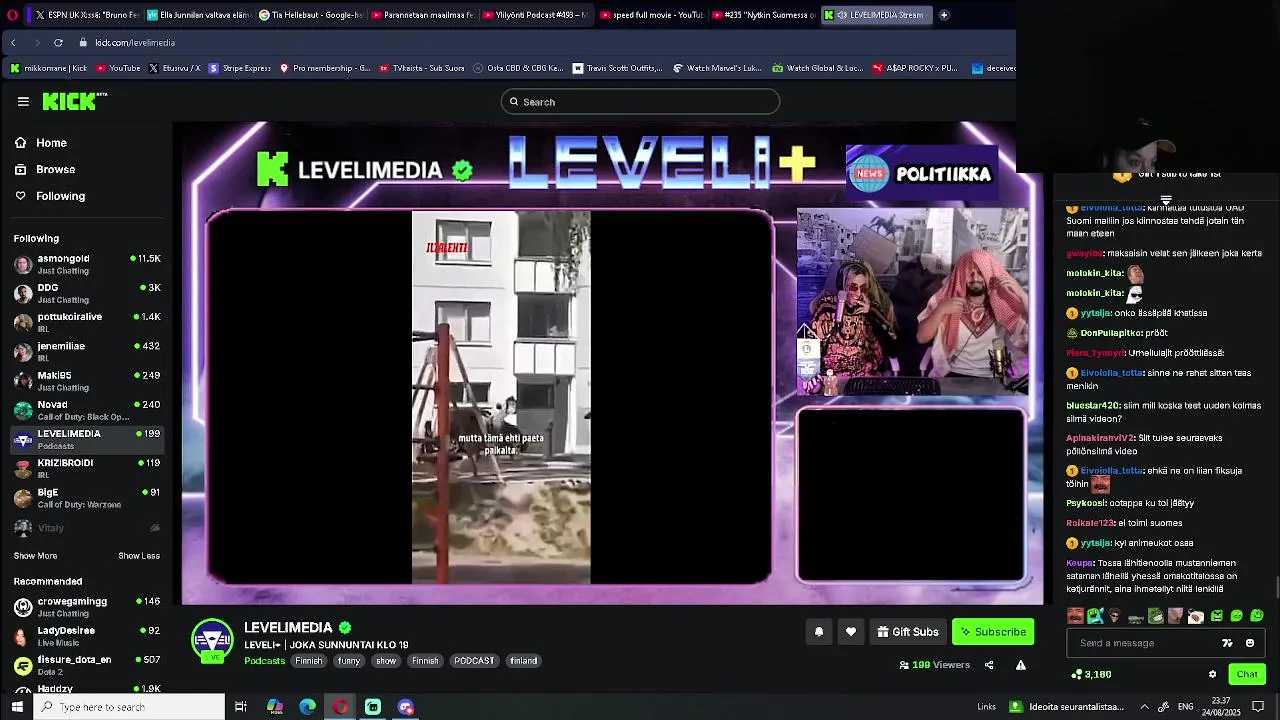The height and width of the screenshot is (720, 1280).
Task: Click the notification bell icon under the stream
Action: [819, 632]
